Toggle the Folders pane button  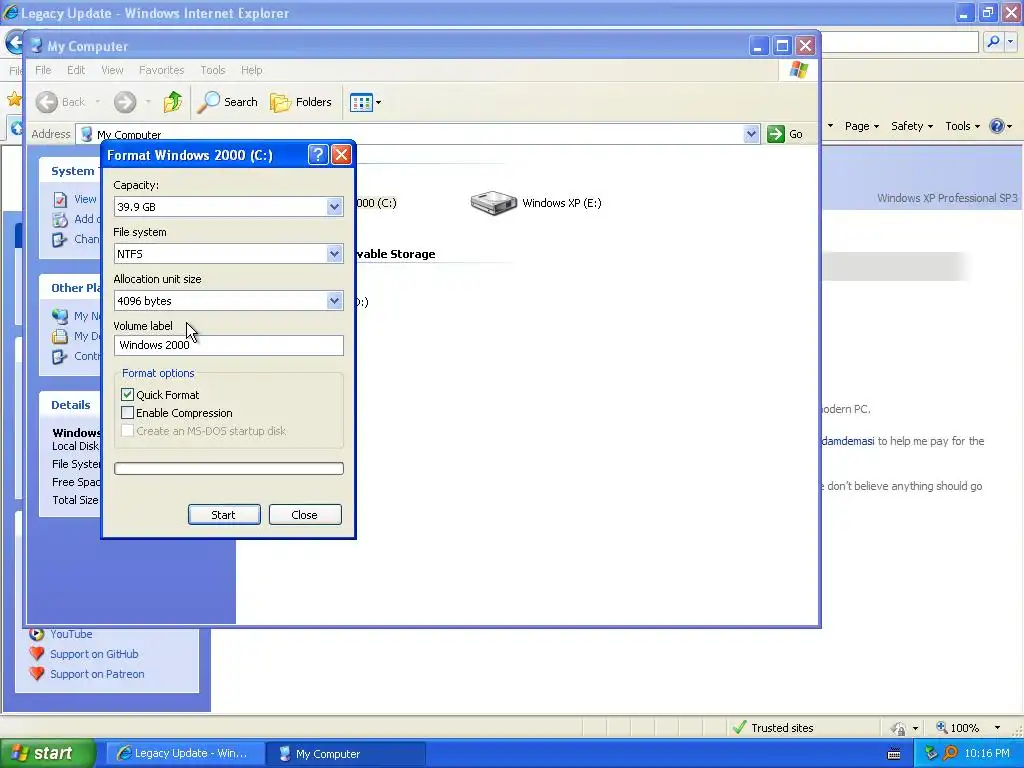pyautogui.click(x=301, y=102)
